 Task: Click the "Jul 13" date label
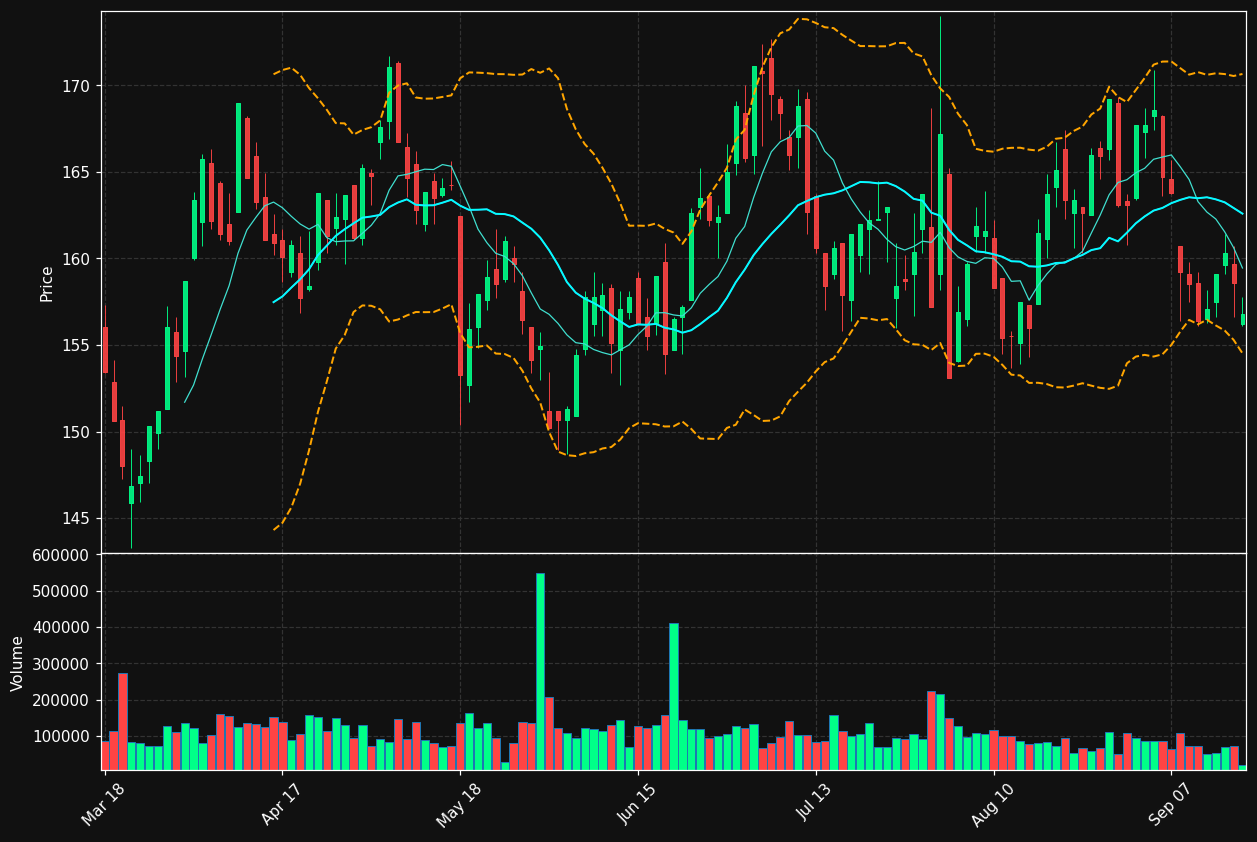coord(815,802)
